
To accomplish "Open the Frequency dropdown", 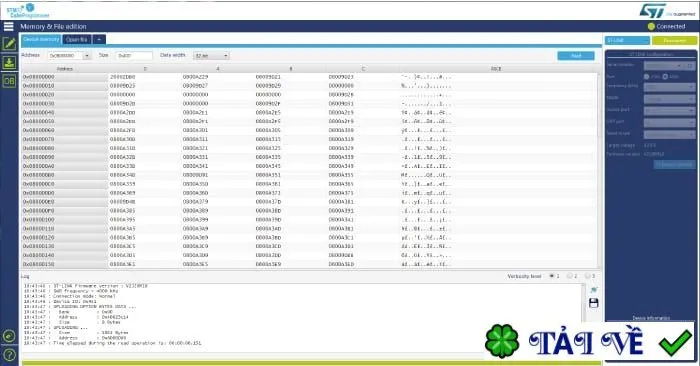I will click(x=669, y=87).
